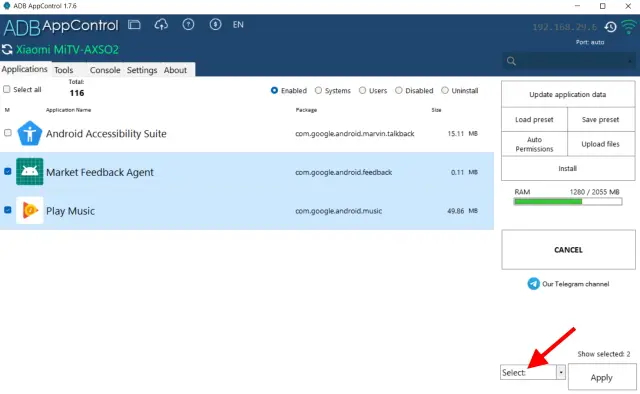The width and height of the screenshot is (640, 394).
Task: Open the connection history clock icon
Action: pos(611,27)
